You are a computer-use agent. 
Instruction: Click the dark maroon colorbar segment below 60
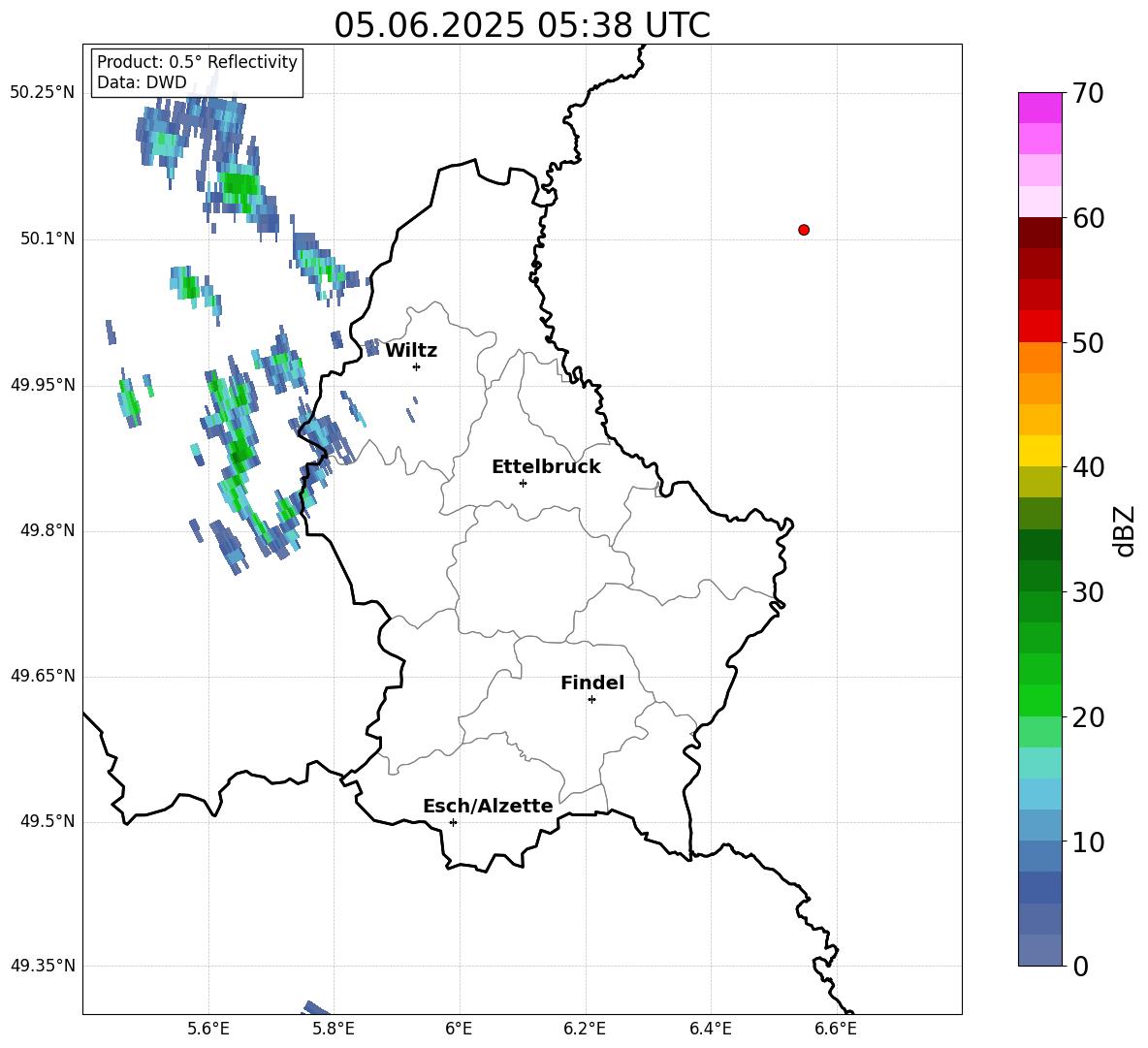pyautogui.click(x=1039, y=233)
